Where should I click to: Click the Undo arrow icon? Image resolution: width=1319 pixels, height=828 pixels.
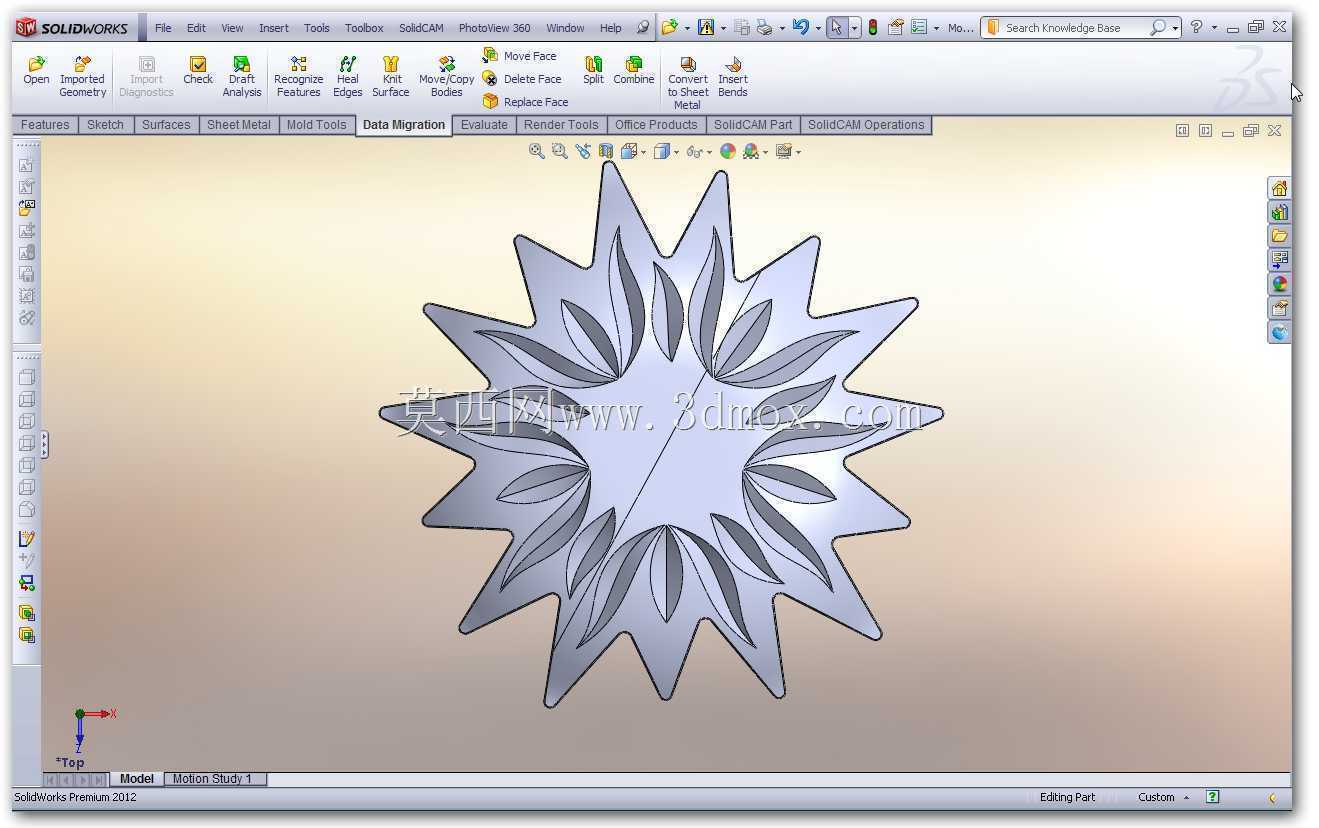click(800, 28)
